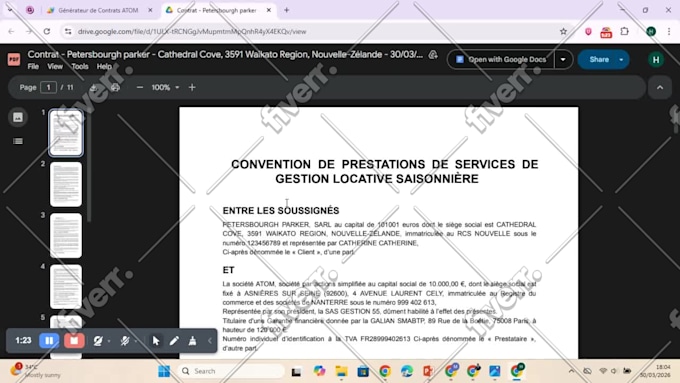Zoom in with the plus icon
The width and height of the screenshot is (680, 383).
click(x=192, y=88)
